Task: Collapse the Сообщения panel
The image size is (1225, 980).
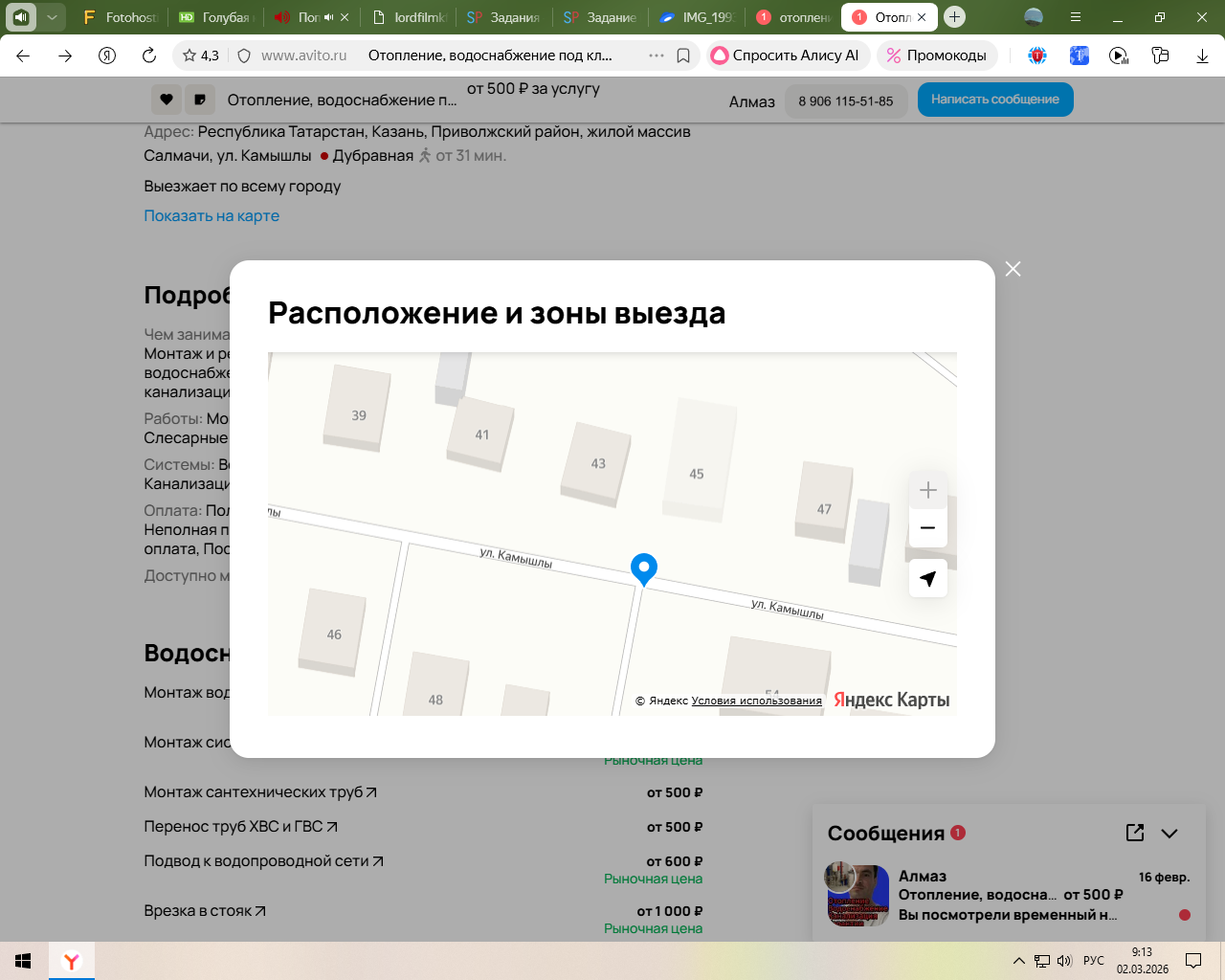Action: coord(1169,833)
